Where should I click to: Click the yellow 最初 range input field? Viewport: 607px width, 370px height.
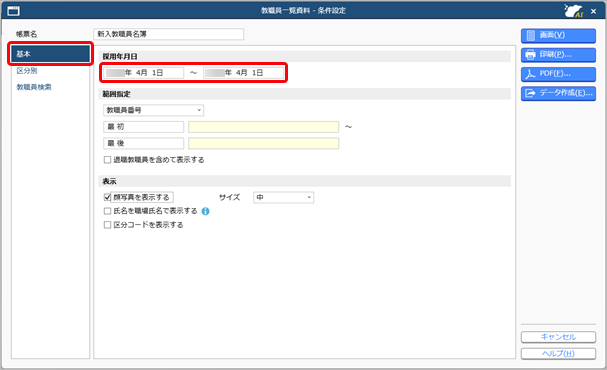click(264, 127)
